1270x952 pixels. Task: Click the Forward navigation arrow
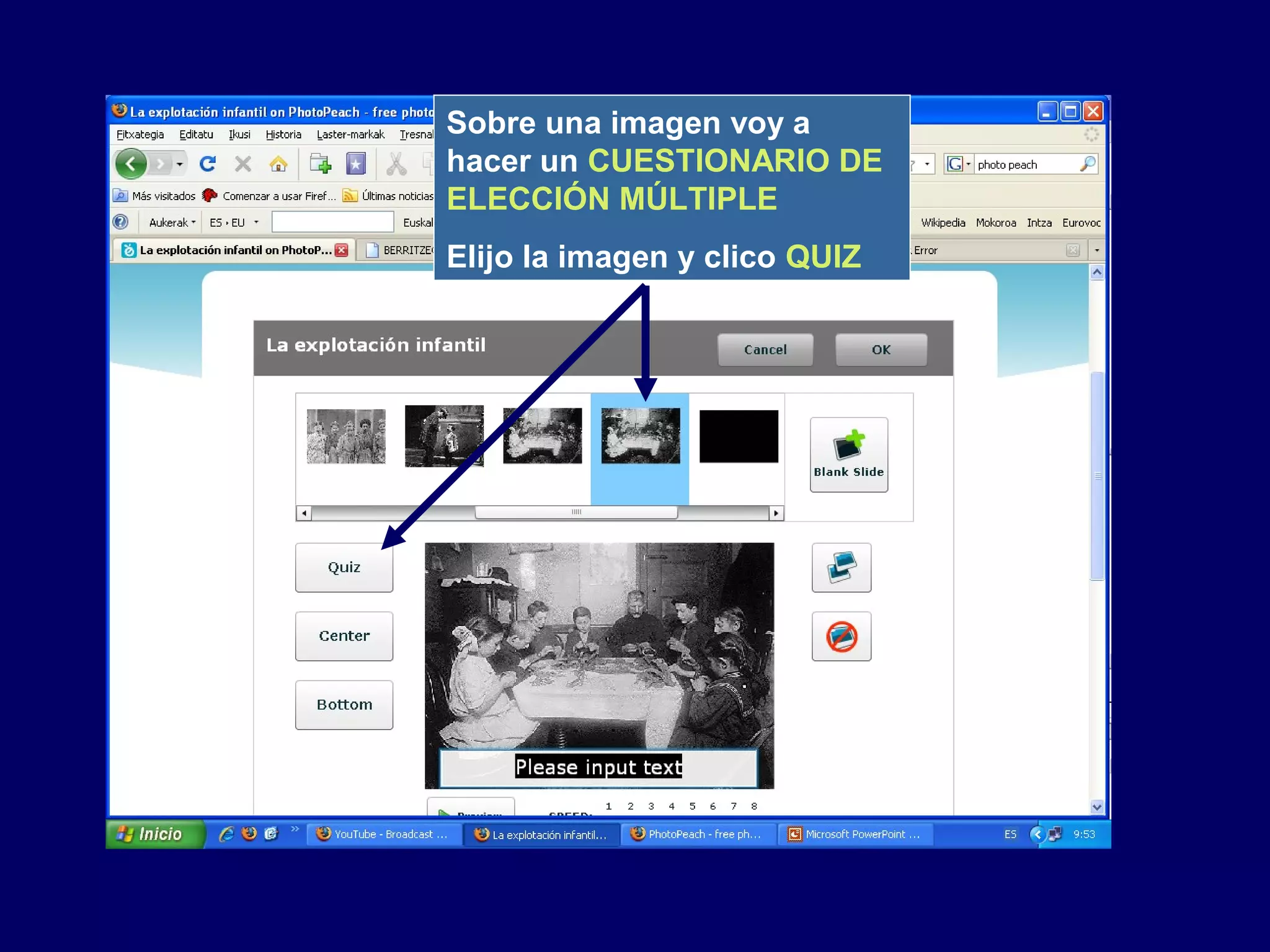161,164
